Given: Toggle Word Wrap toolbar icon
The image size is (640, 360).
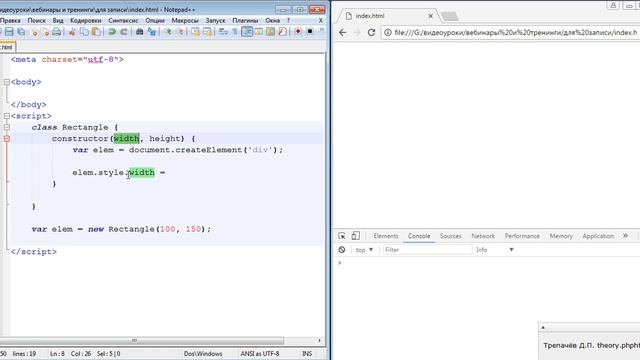Looking at the screenshot, I should pyautogui.click(x=223, y=32).
